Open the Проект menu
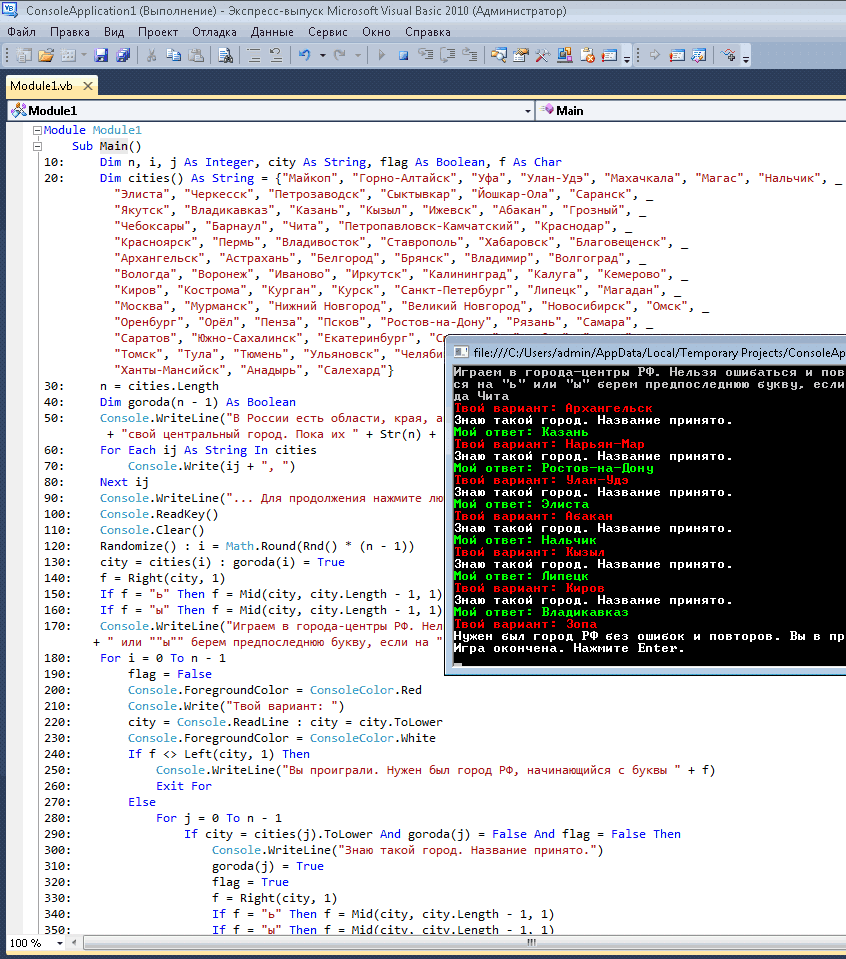 tap(158, 32)
